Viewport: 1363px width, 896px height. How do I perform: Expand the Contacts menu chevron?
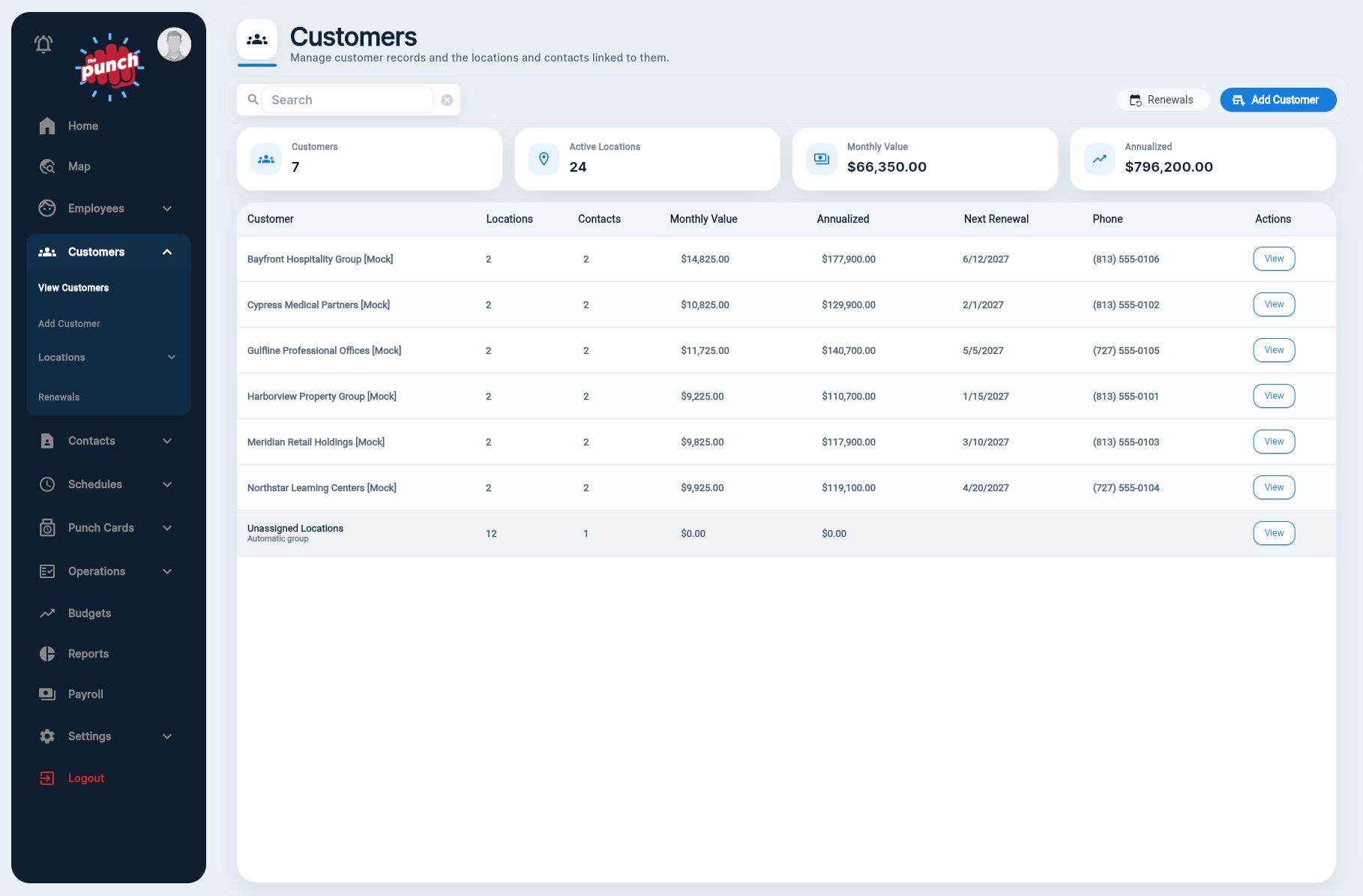click(167, 441)
